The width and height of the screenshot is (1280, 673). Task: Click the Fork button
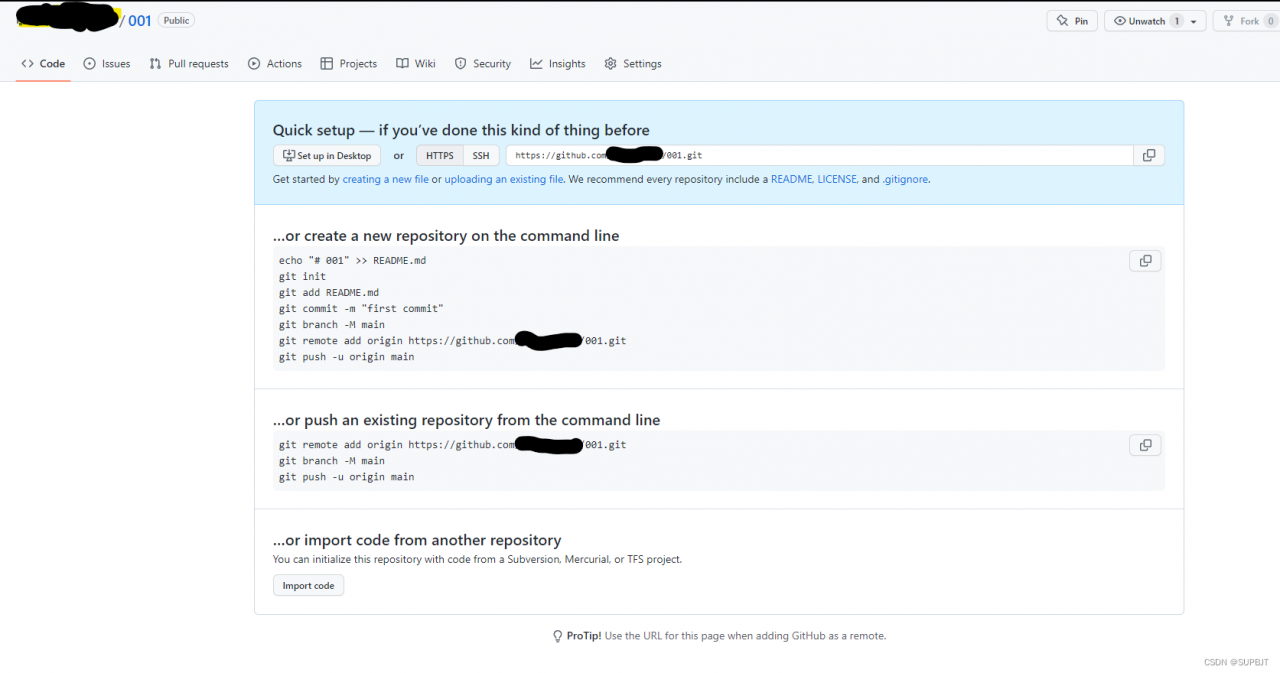click(x=1246, y=21)
